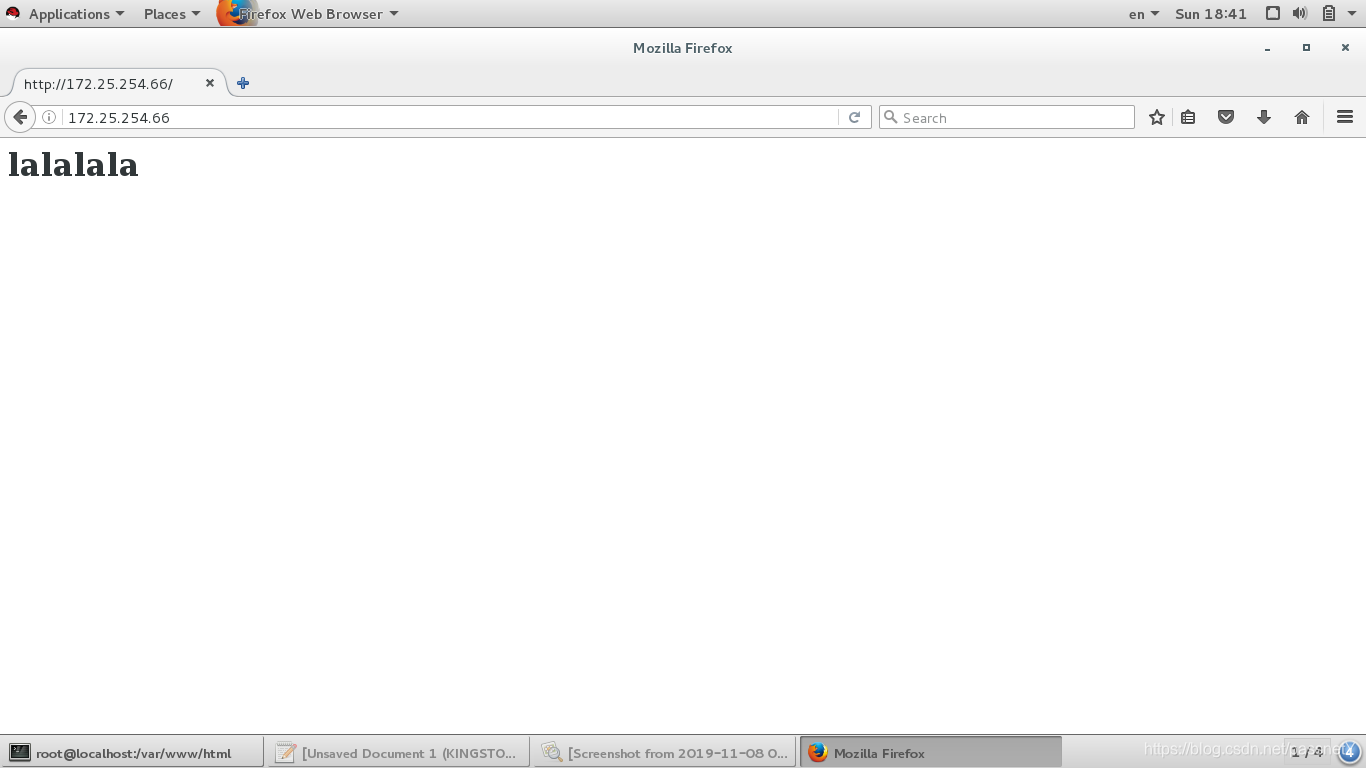Open the Firefox Web Browser app menu

click(310, 14)
